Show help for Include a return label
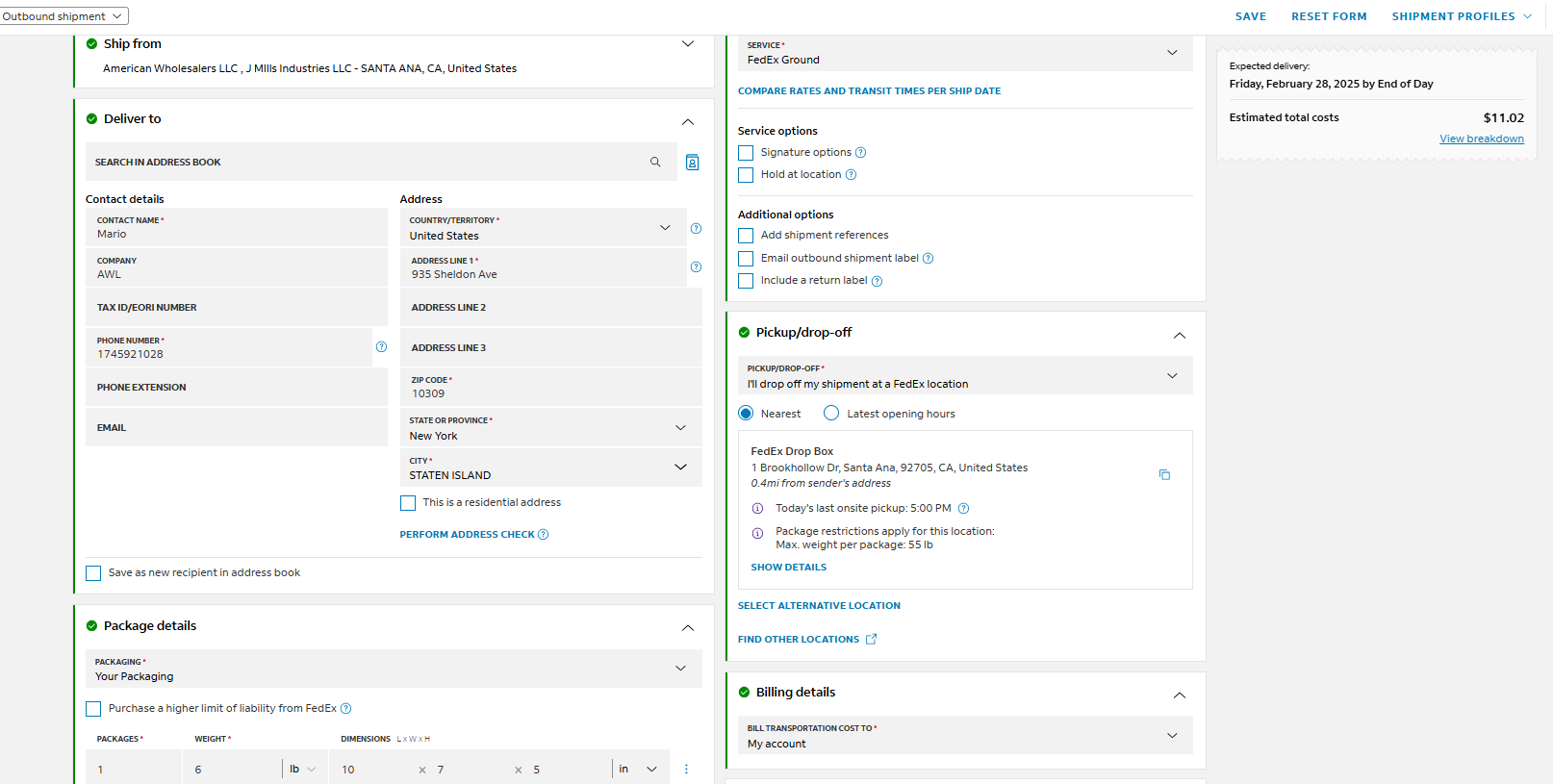1553x784 pixels. tap(877, 281)
